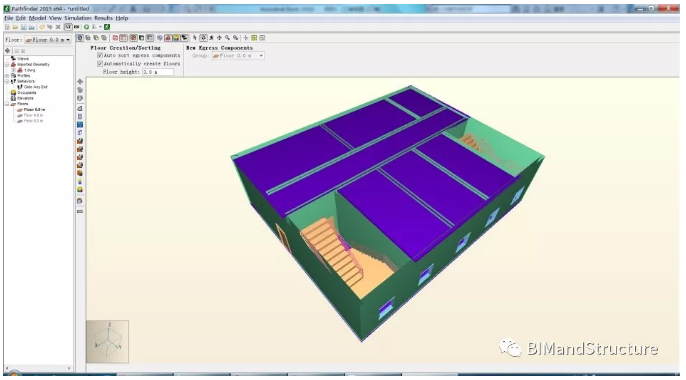The image size is (686, 380).
Task: Toggle Automatically create floors checkbox
Action: [x=100, y=63]
